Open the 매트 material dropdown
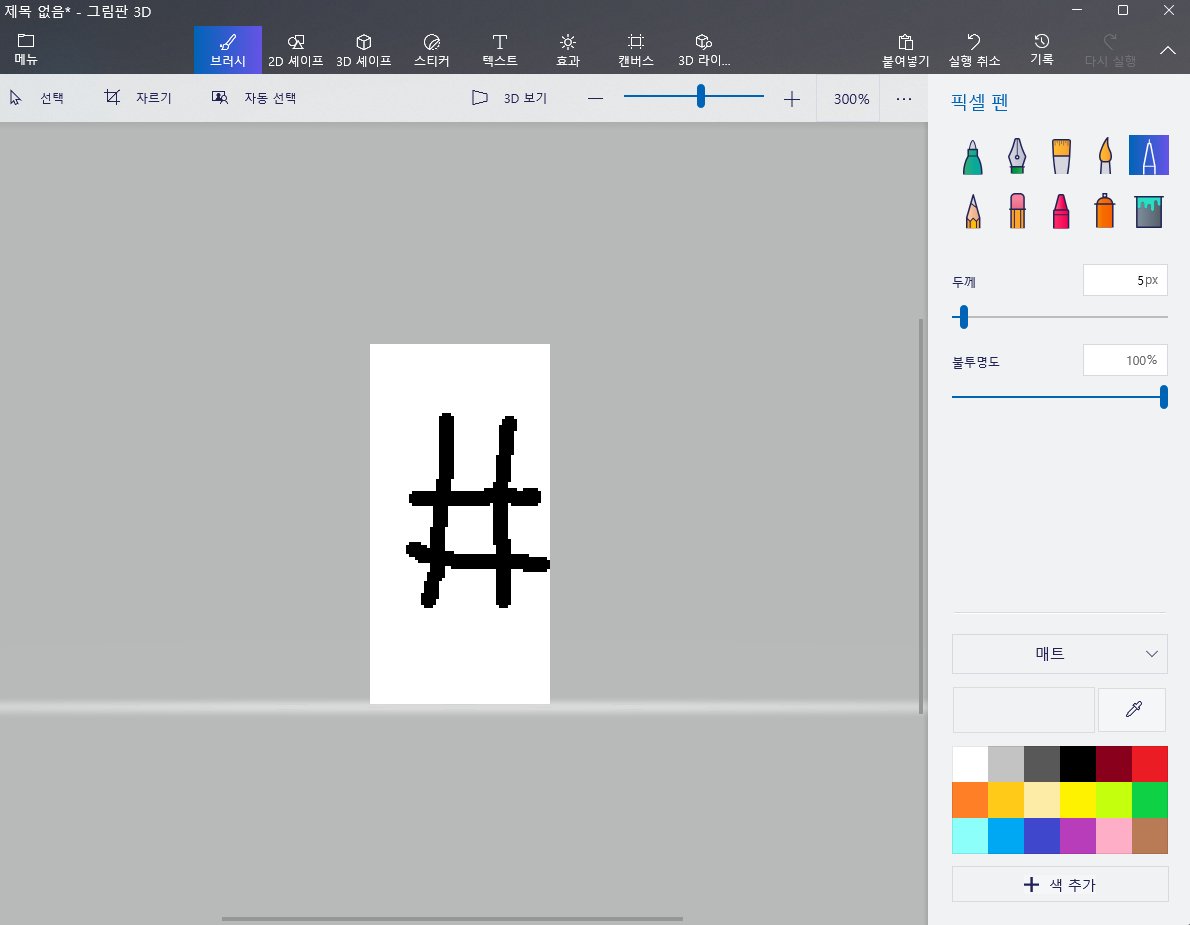The width and height of the screenshot is (1190, 925). point(1059,654)
